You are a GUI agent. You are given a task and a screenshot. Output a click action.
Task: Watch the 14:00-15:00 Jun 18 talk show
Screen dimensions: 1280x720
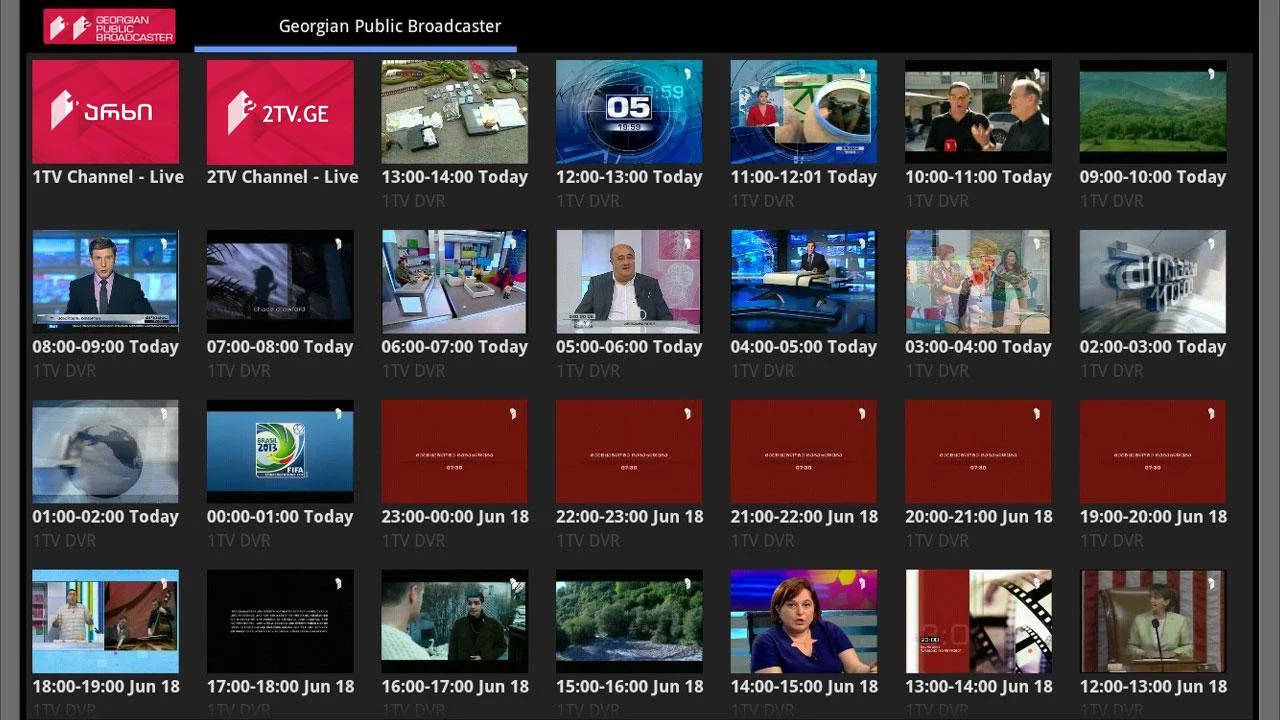pos(803,621)
